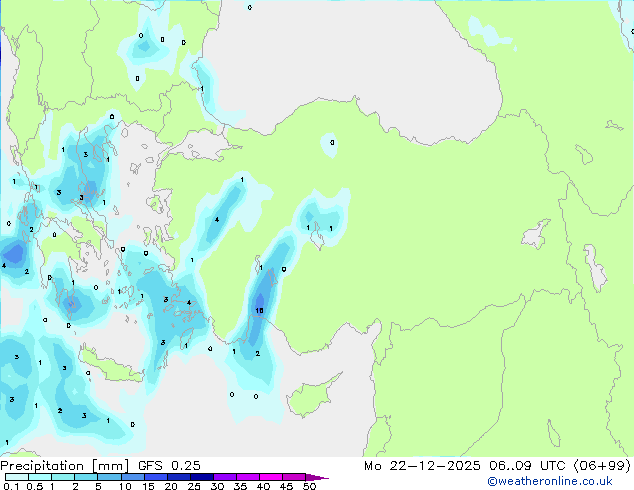Image resolution: width=634 pixels, height=490 pixels.
Task: Click the "4" value over western Turkey
Action: [217, 220]
